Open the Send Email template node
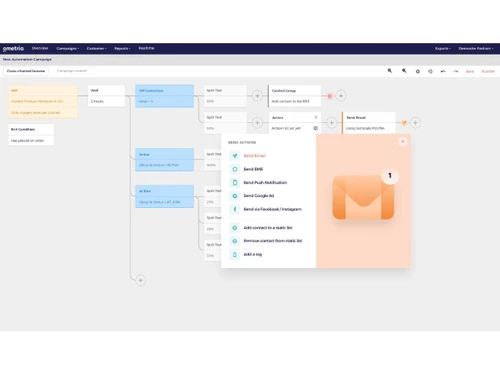The width and height of the screenshot is (500, 375). tap(369, 123)
